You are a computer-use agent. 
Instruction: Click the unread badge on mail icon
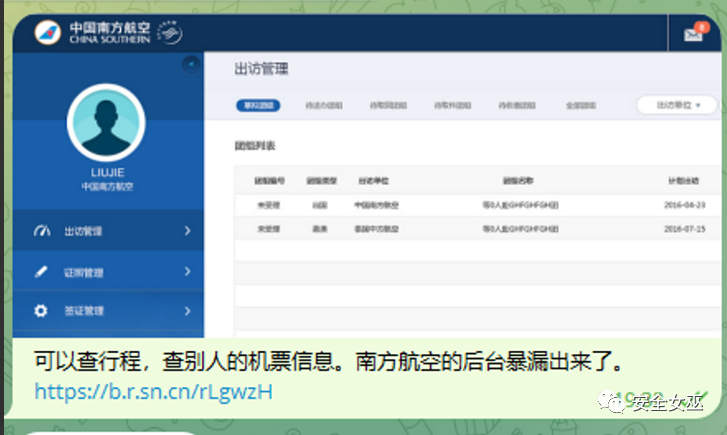(703, 27)
